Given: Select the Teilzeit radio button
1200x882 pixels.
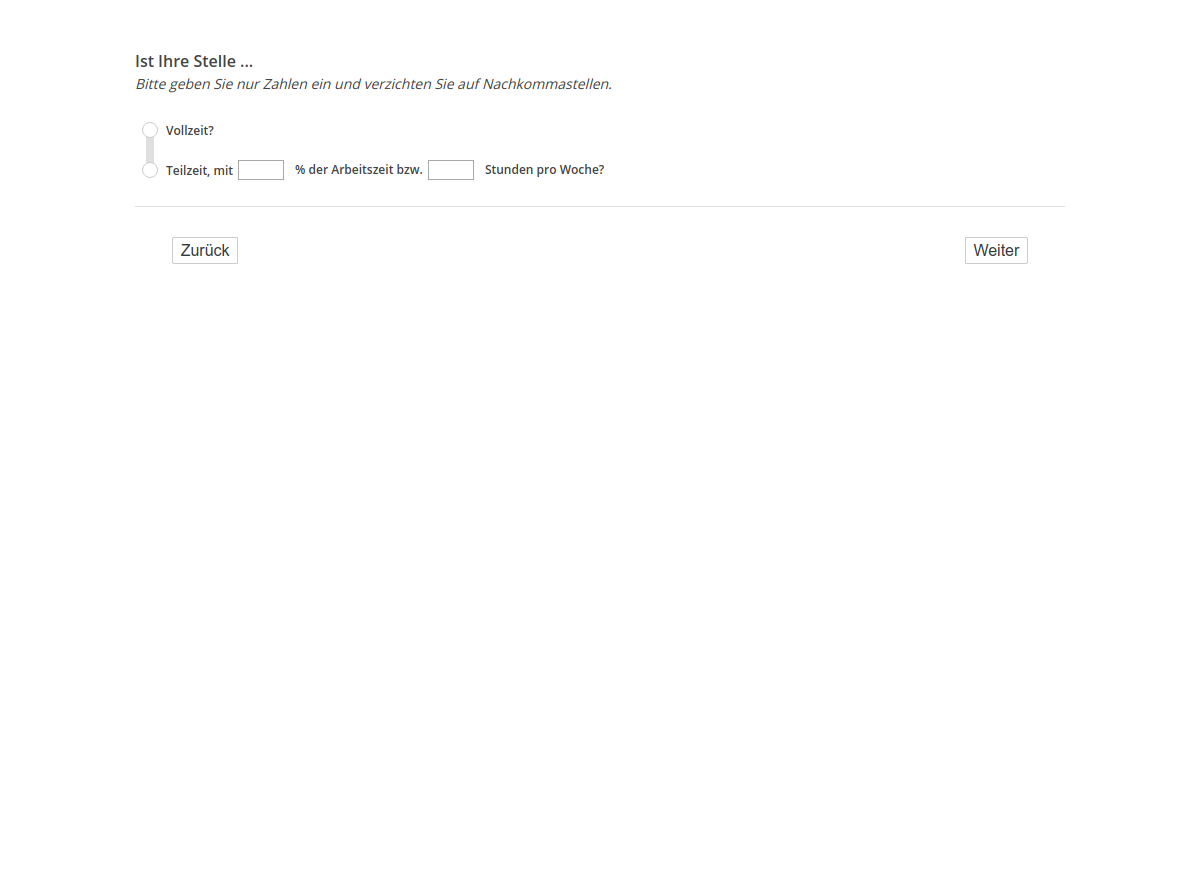Looking at the screenshot, I should click(150, 170).
